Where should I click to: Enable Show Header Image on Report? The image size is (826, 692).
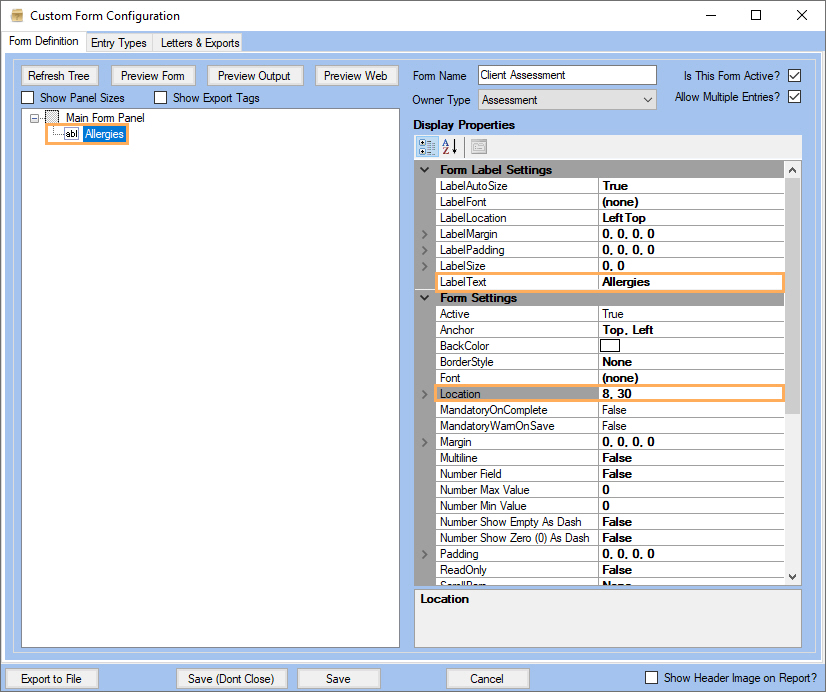click(x=652, y=678)
